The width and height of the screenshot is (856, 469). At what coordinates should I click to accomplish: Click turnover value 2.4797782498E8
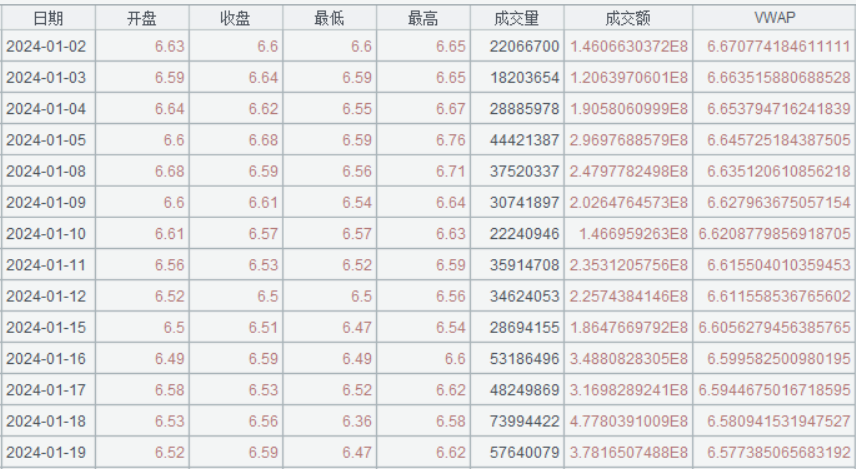(629, 171)
